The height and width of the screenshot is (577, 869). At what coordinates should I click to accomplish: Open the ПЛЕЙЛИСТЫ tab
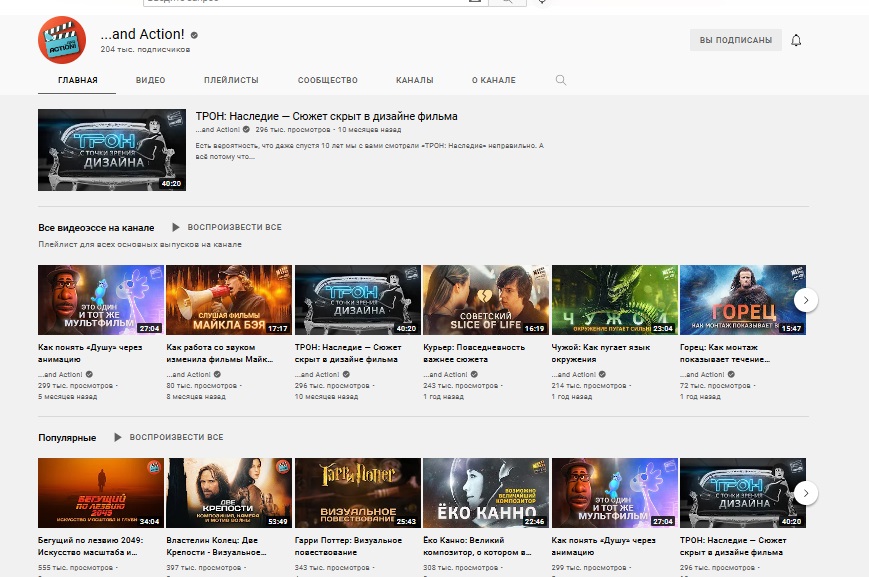pyautogui.click(x=231, y=80)
